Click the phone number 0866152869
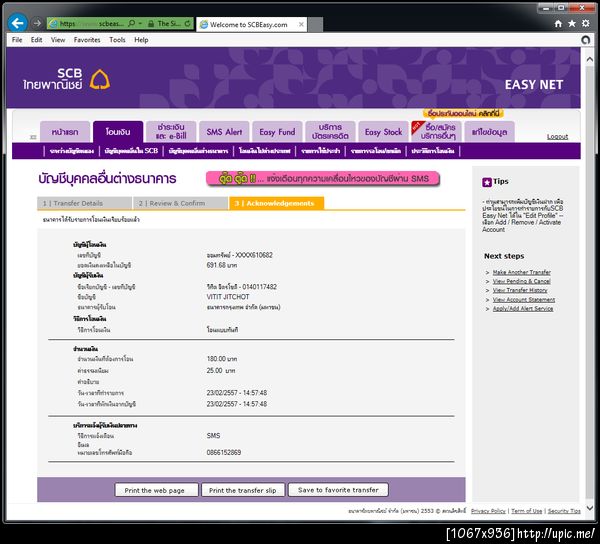This screenshot has height=544, width=600. pyautogui.click(x=224, y=453)
